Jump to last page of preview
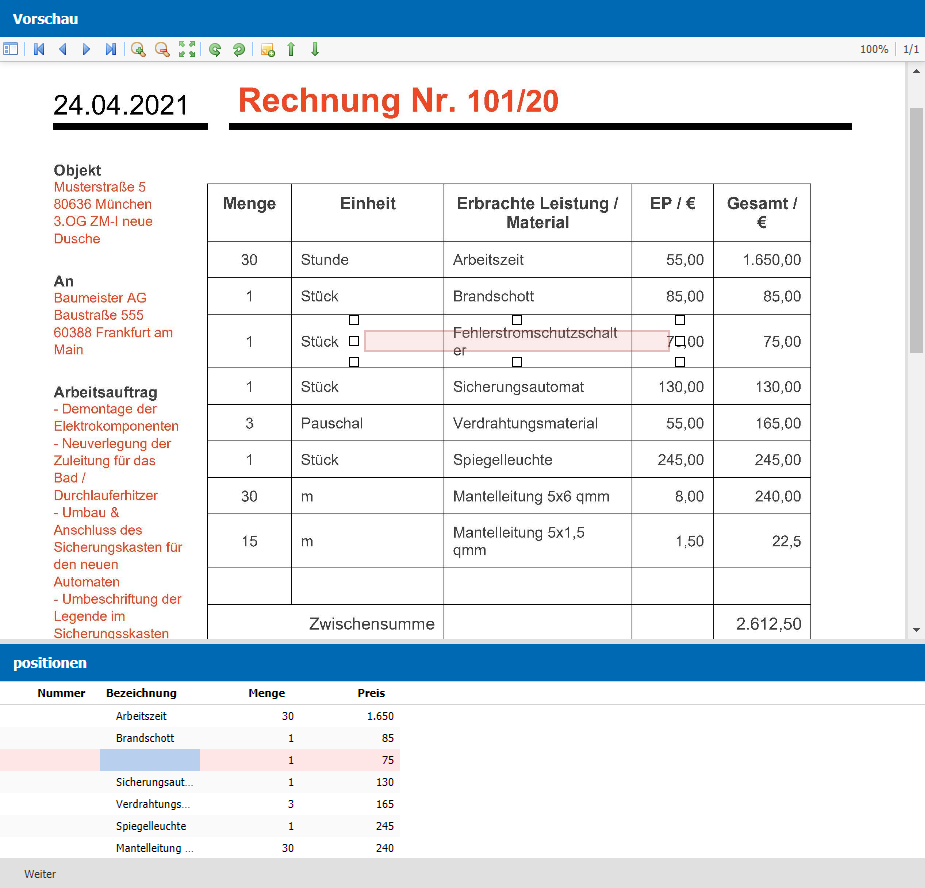The image size is (925, 888). (110, 50)
